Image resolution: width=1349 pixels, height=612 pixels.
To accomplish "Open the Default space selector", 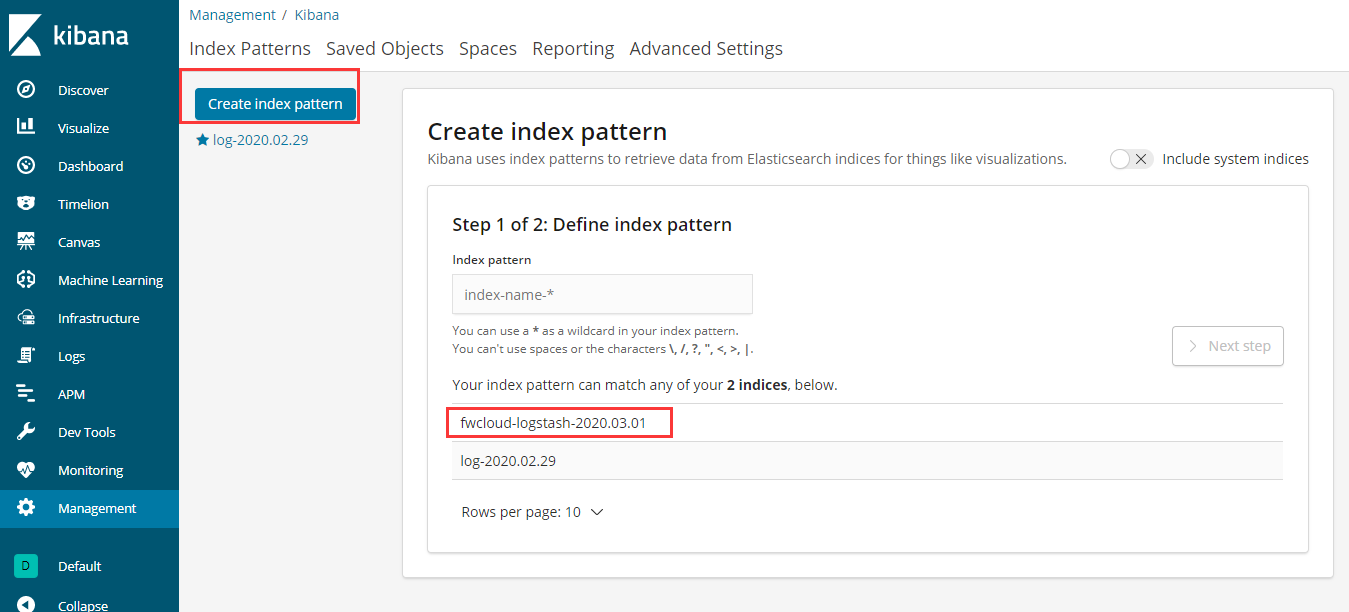I will 26,566.
